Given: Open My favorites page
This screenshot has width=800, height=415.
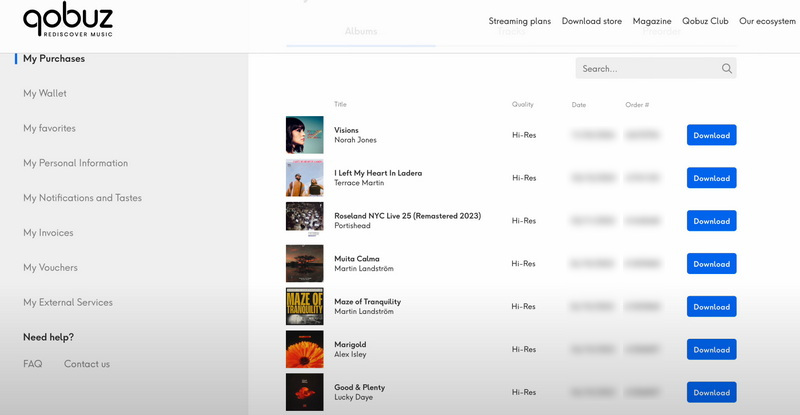Looking at the screenshot, I should click(49, 128).
